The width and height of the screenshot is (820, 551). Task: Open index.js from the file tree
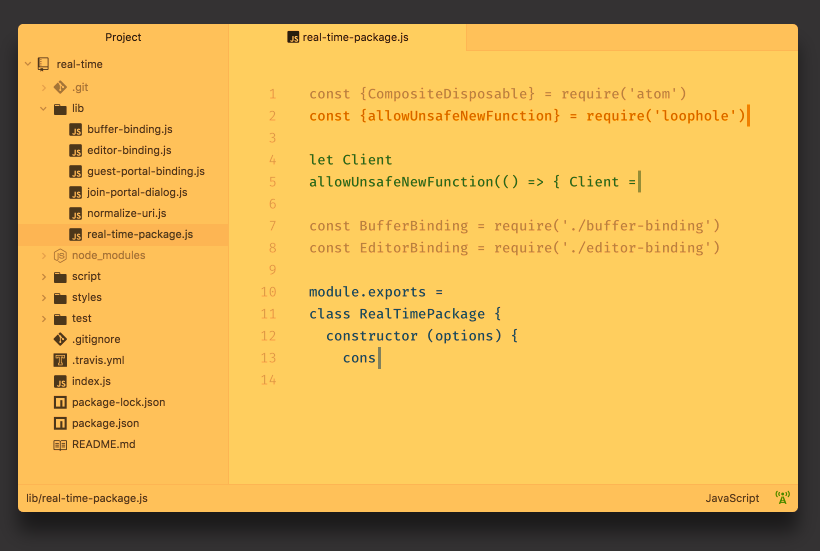[91, 381]
